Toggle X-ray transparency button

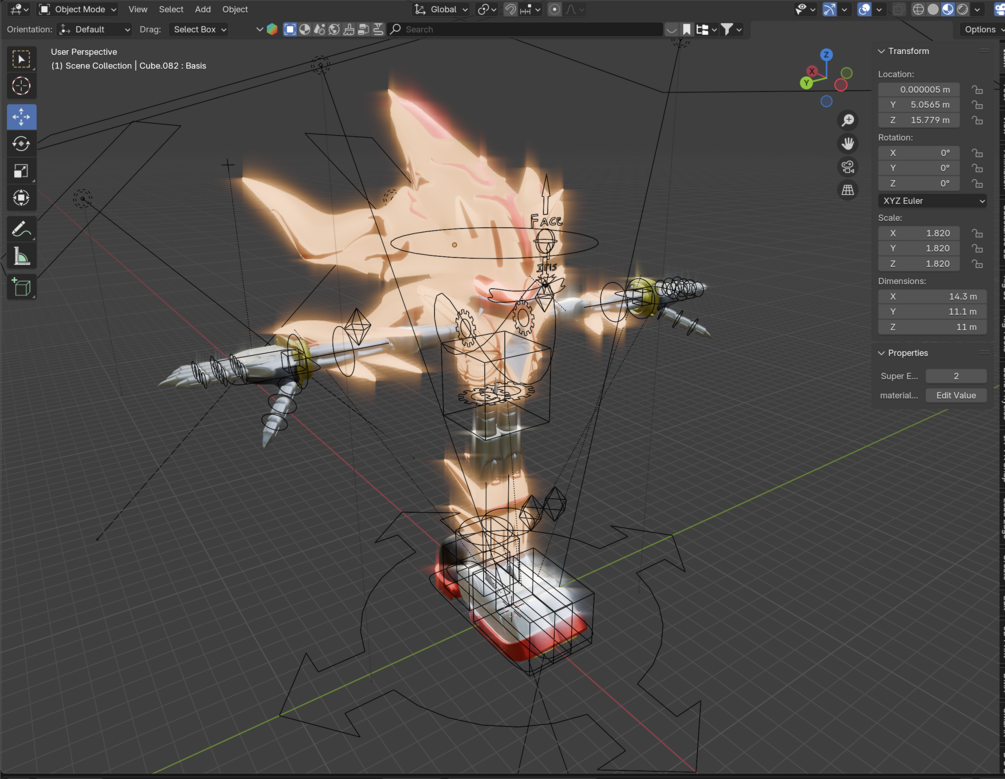point(899,10)
